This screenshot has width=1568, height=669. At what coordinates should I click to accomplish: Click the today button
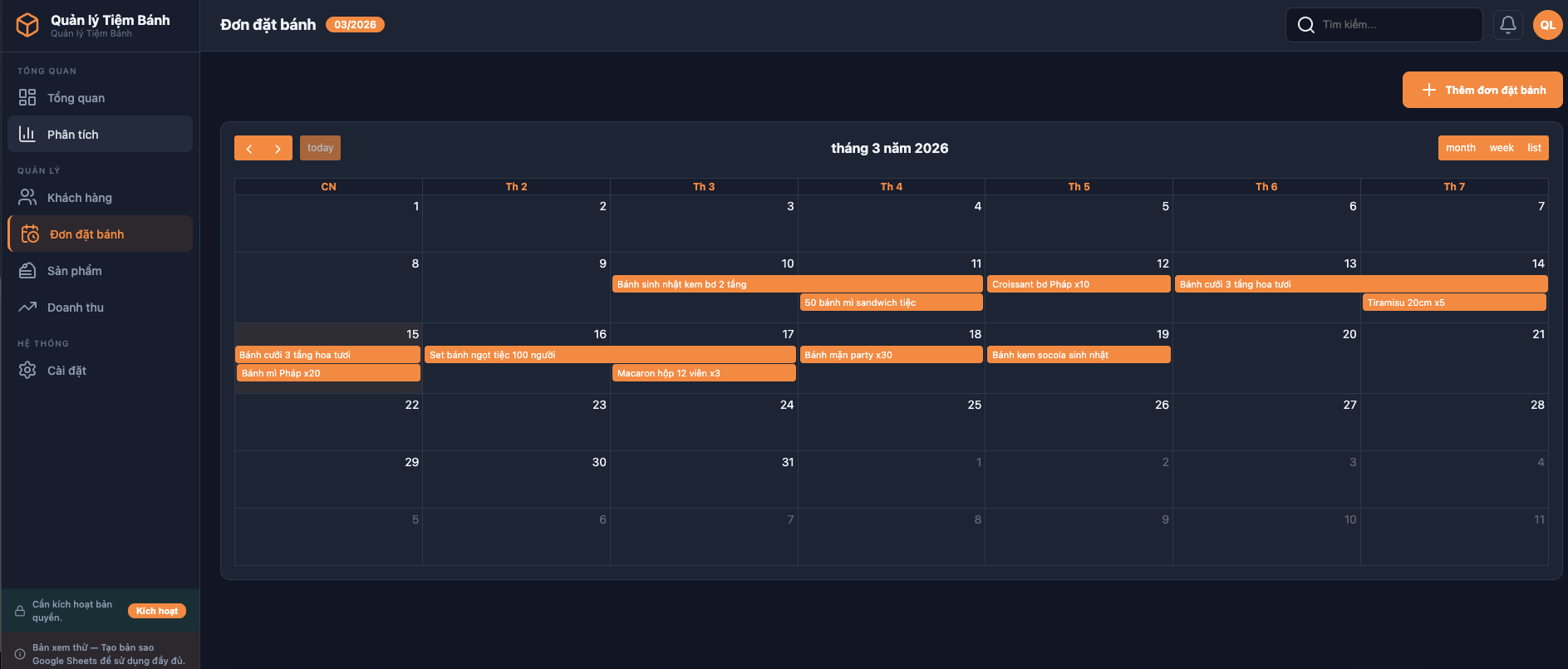[320, 148]
